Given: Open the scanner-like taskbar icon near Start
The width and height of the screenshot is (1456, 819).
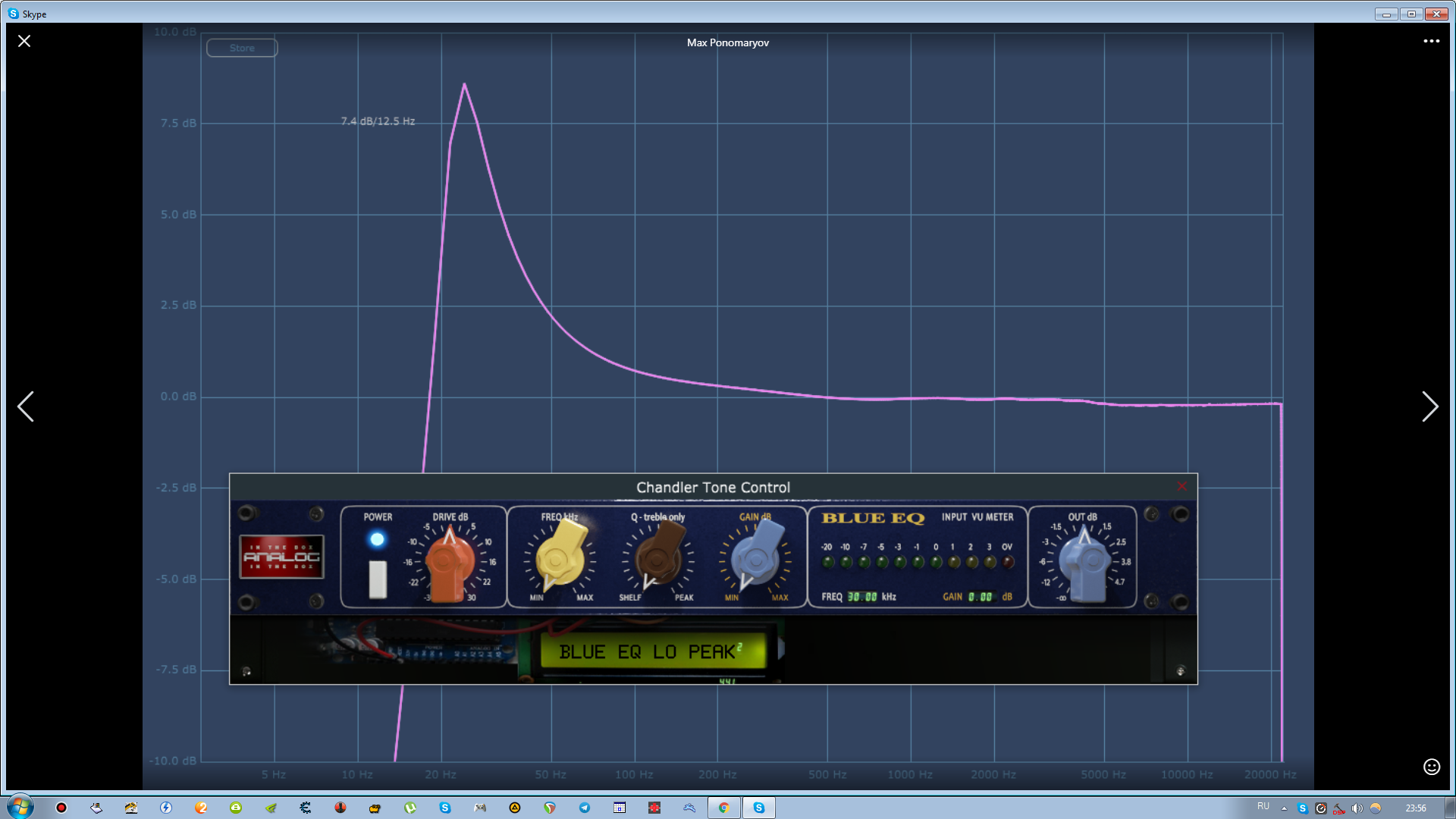Looking at the screenshot, I should coord(96,808).
